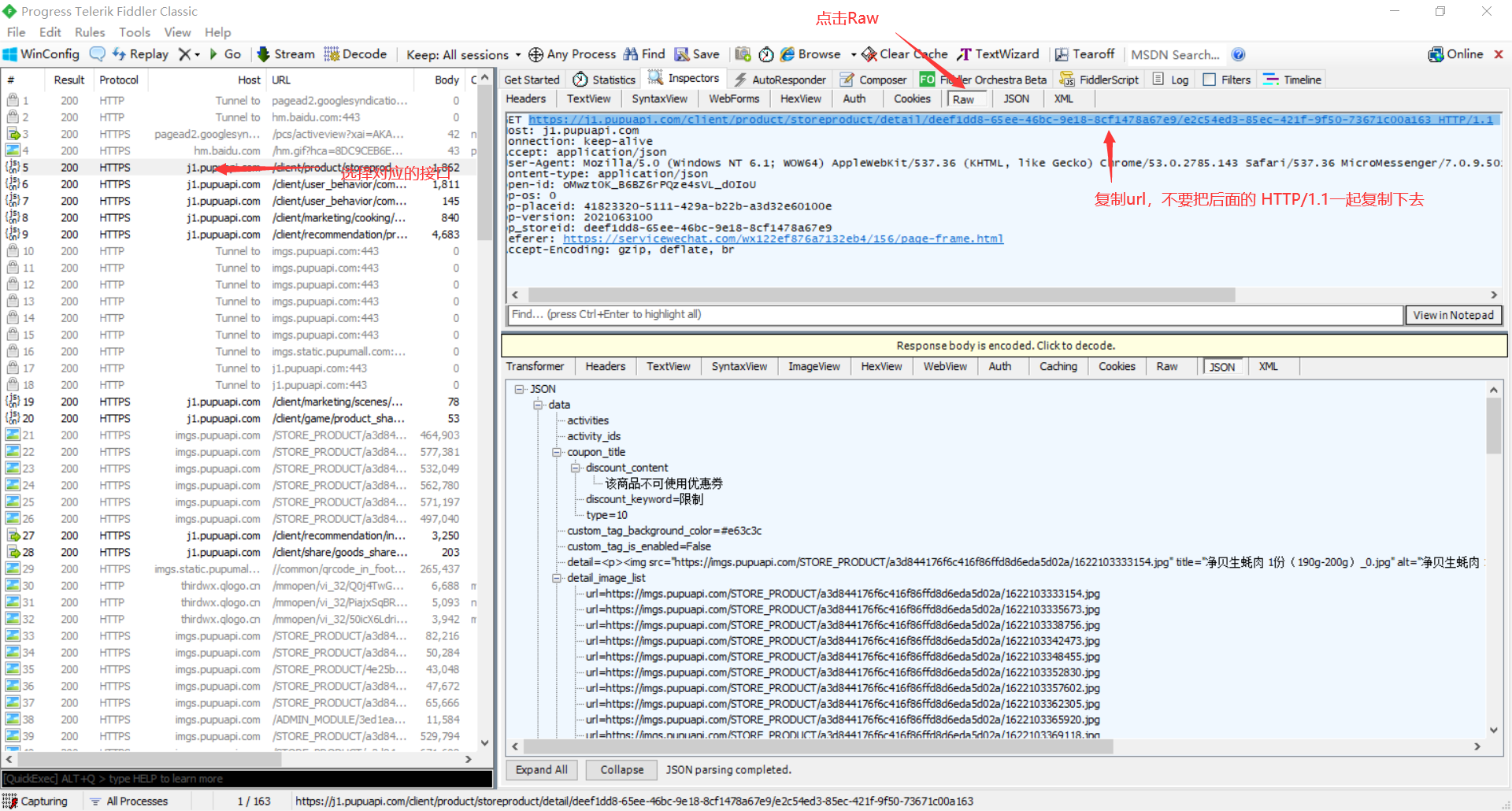Open Find sessions tool
The image size is (1512, 811).
click(x=644, y=54)
